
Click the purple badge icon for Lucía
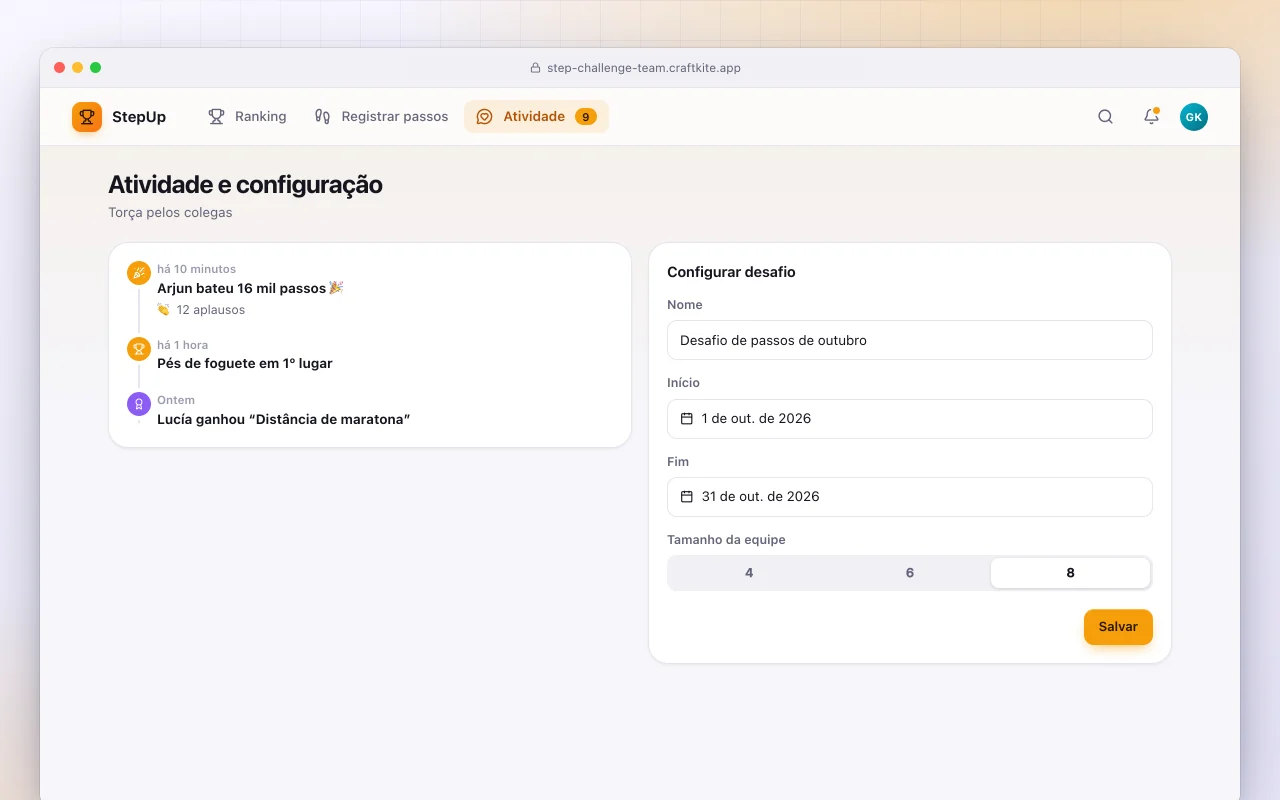(139, 404)
